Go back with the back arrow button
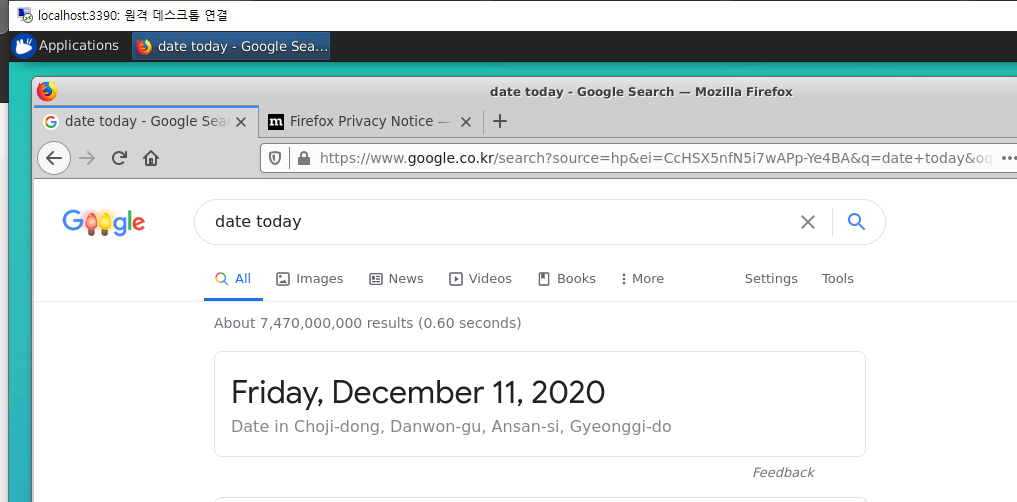 tap(54, 158)
